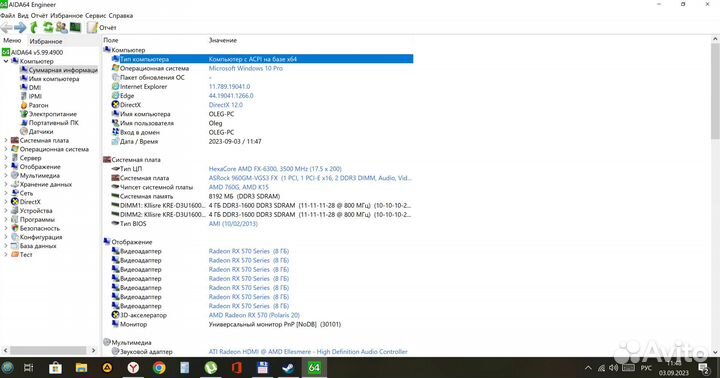Screen dimensions: 720x378
Task: Select the Безопасность tree item
Action: point(35,228)
